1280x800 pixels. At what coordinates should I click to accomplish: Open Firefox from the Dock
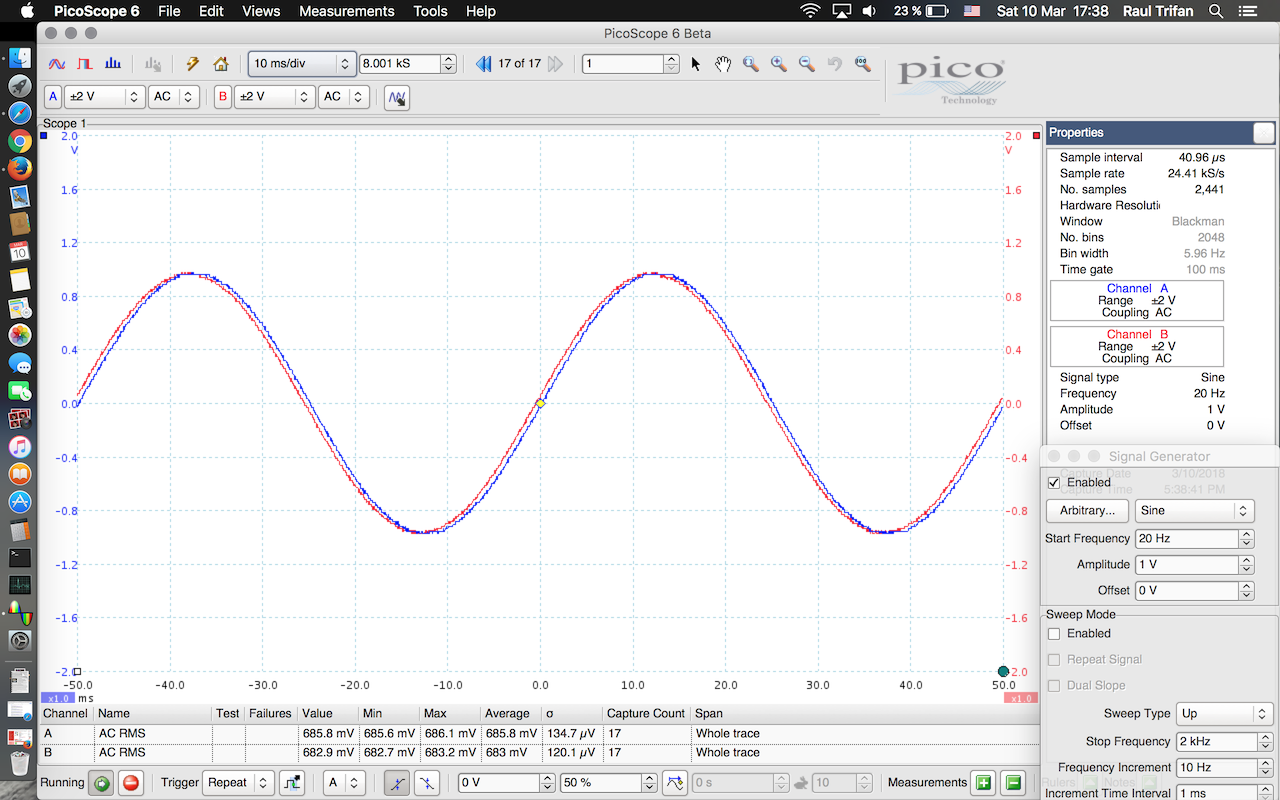click(x=20, y=168)
